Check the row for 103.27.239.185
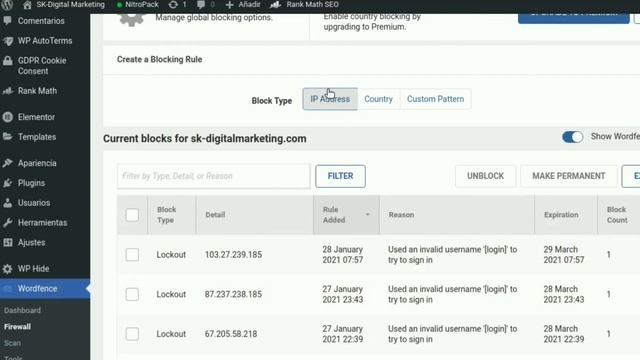 point(132,255)
